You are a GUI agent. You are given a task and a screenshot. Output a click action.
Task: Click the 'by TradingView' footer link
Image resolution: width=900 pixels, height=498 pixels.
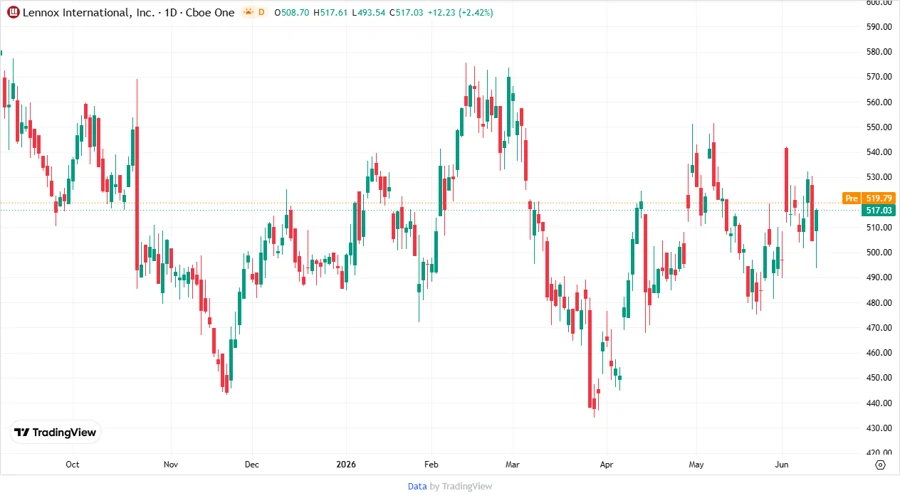coord(461,486)
